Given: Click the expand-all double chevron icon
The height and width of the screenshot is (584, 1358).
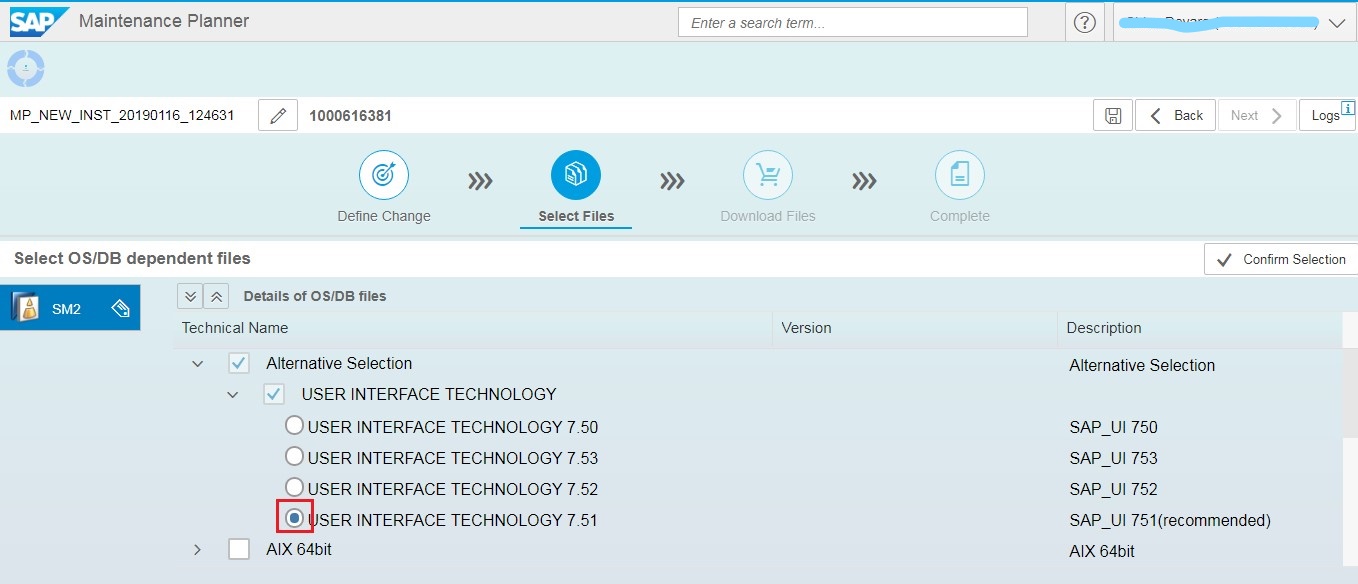Looking at the screenshot, I should (189, 296).
